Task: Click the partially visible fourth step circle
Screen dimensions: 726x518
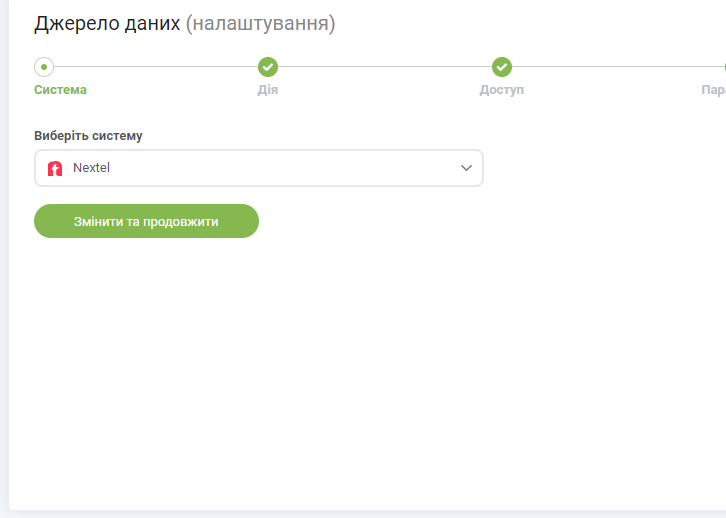Action: click(723, 67)
